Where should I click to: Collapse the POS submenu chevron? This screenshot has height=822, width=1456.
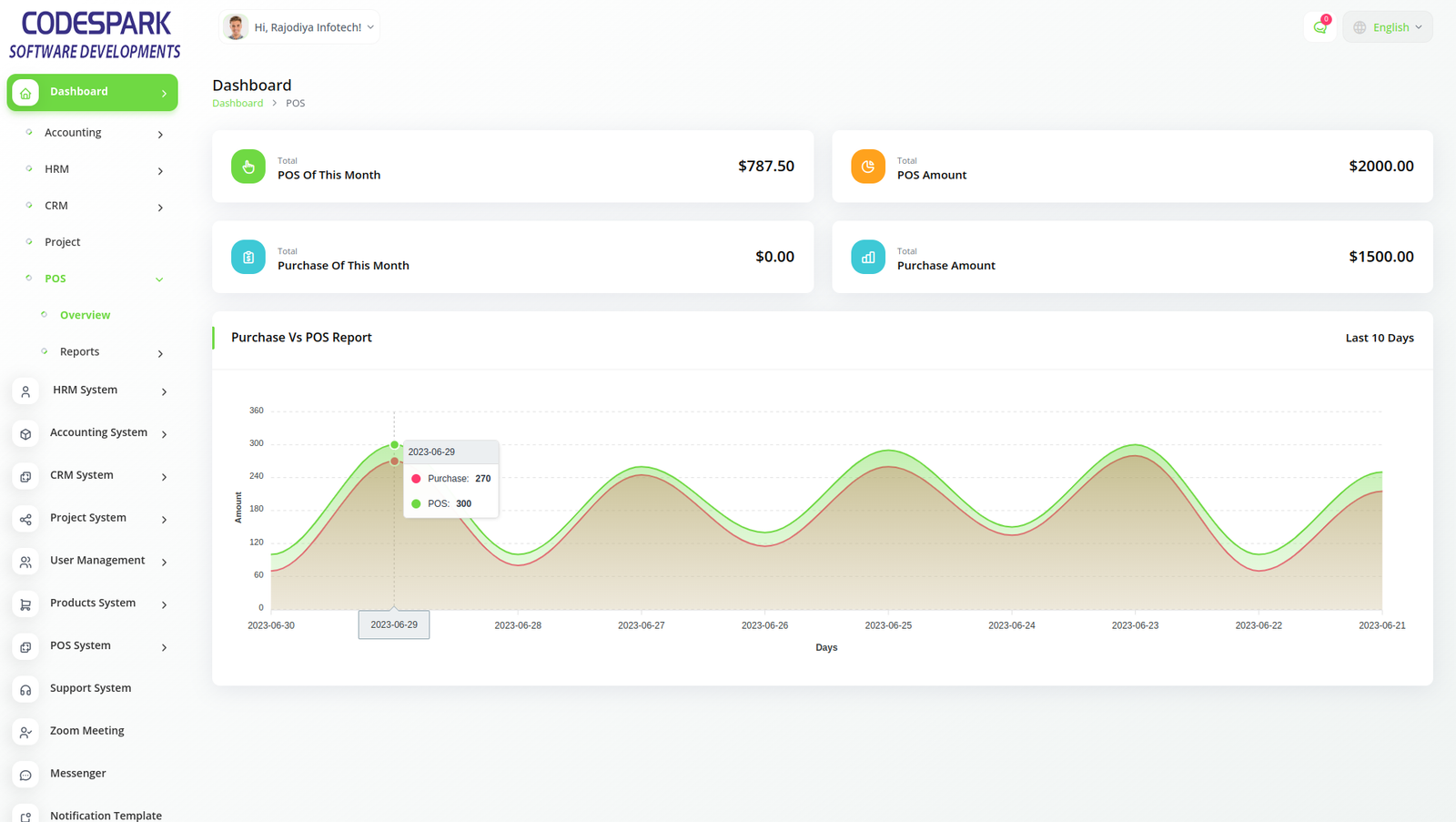[x=159, y=279]
